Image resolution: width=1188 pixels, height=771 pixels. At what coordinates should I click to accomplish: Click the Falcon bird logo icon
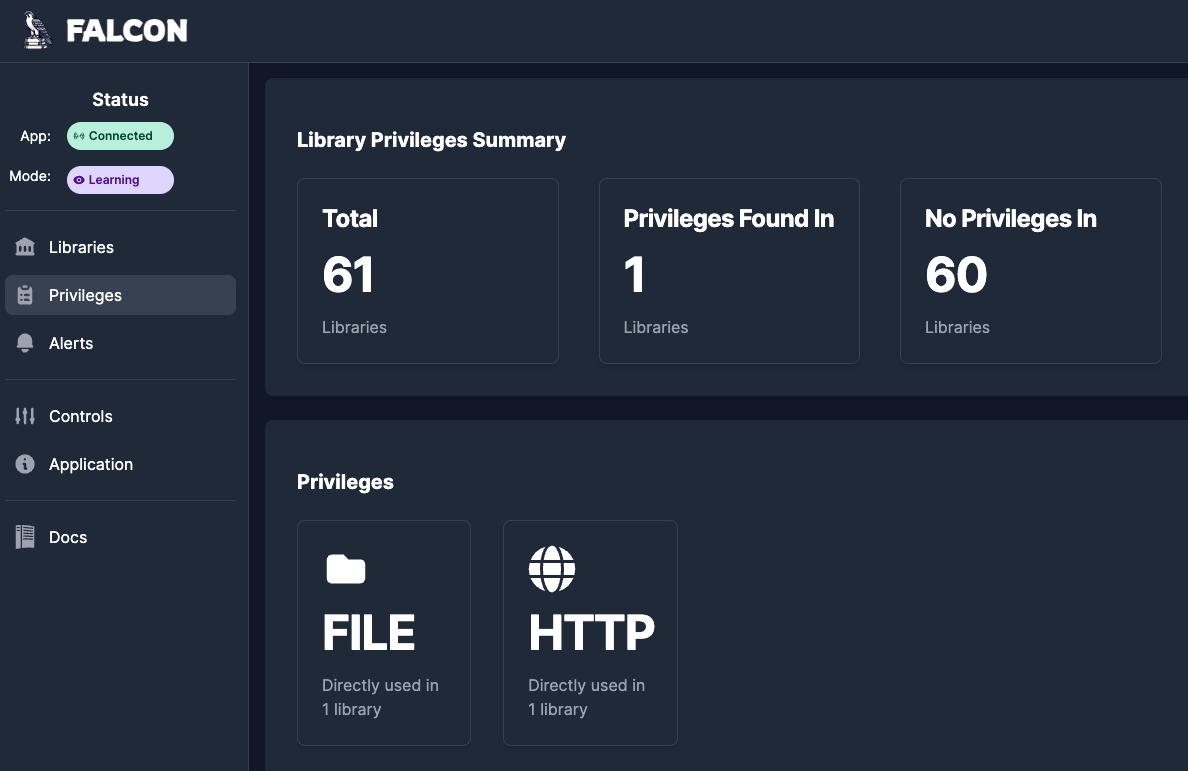pos(38,30)
